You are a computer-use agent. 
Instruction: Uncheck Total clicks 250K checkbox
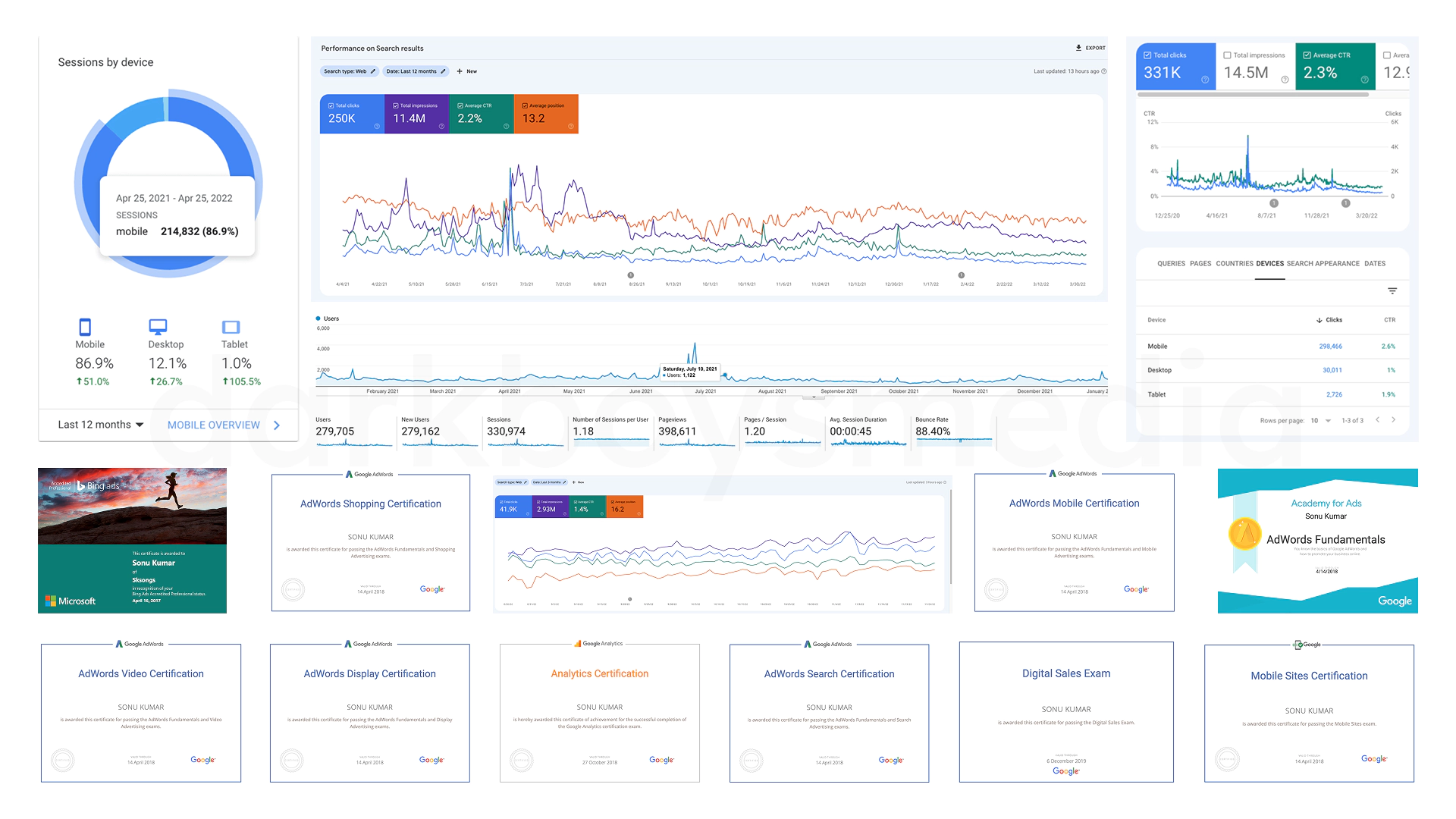(x=331, y=105)
